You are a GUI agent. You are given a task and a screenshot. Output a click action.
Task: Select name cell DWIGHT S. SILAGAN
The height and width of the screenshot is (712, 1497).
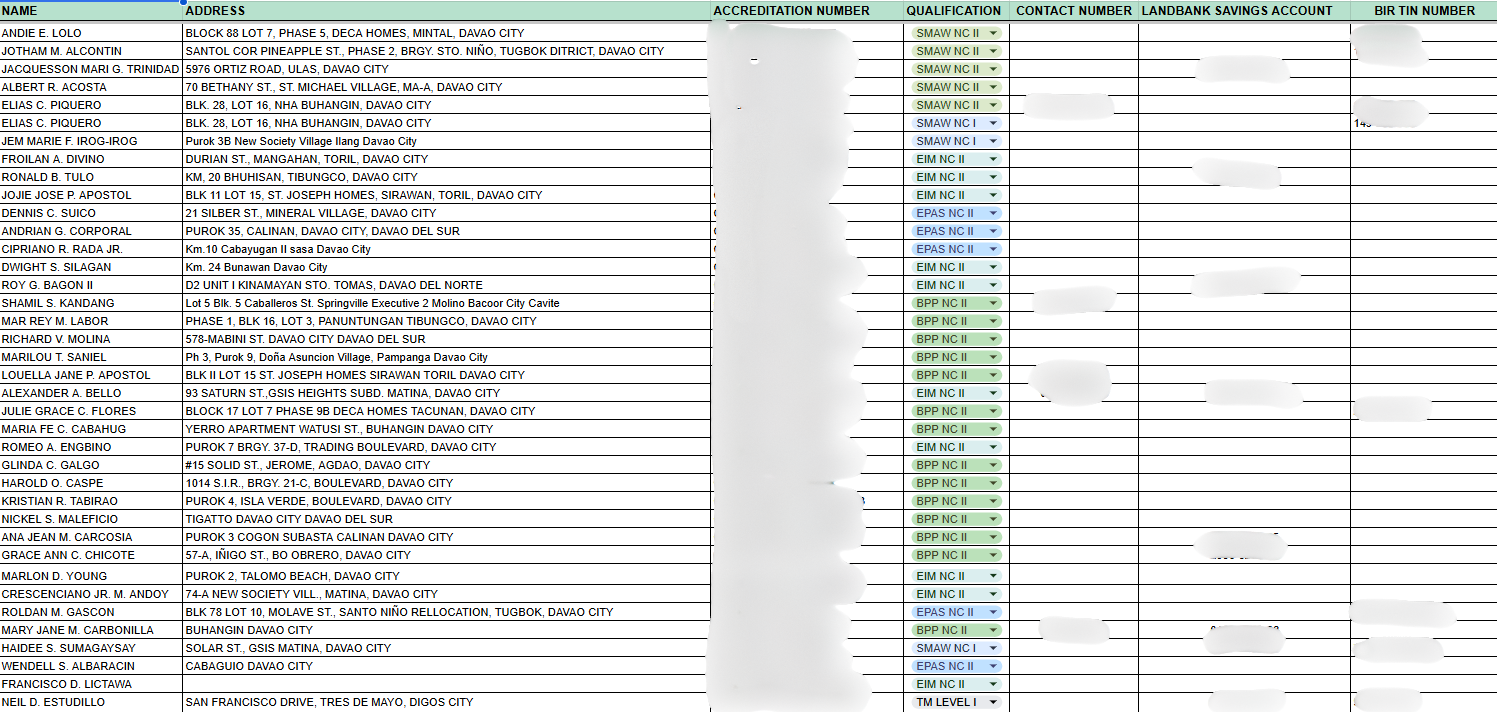(x=91, y=267)
